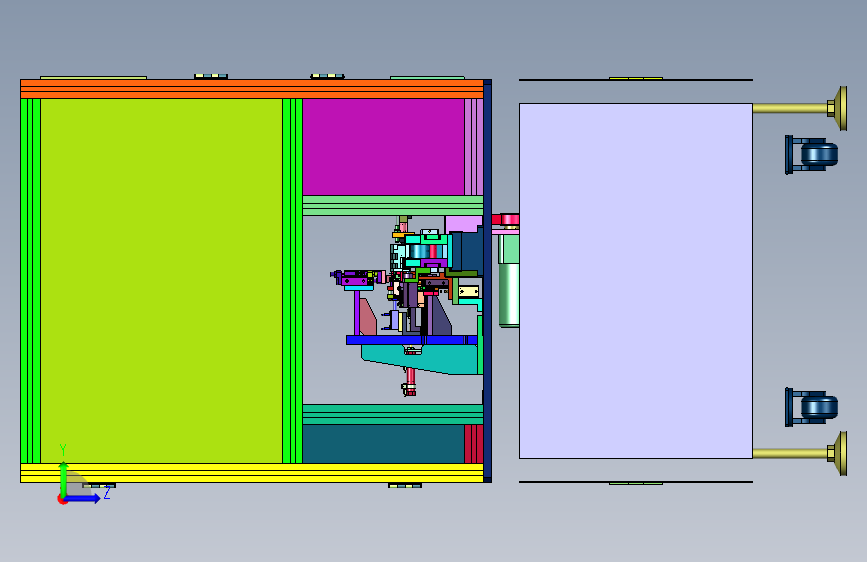867x562 pixels.
Task: Pick the yellow bottom frame beam
Action: (252, 473)
